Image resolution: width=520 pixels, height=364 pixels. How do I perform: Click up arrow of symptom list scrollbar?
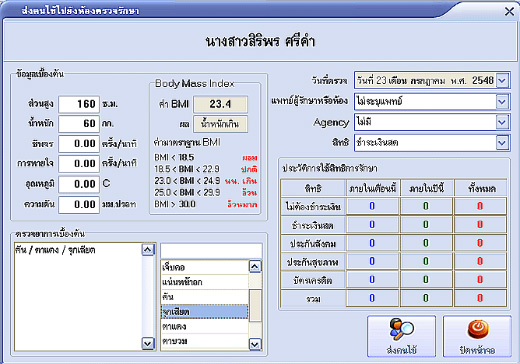[x=255, y=266]
